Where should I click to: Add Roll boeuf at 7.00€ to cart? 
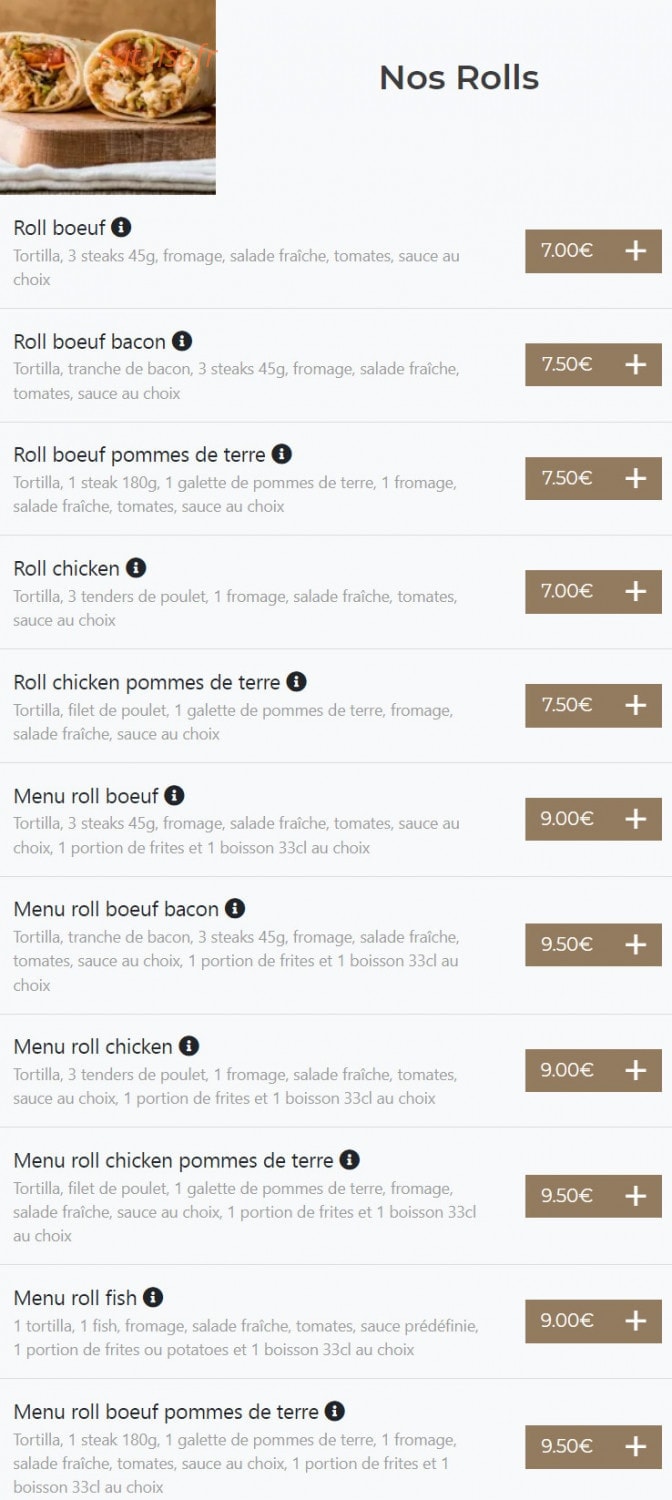(x=594, y=251)
